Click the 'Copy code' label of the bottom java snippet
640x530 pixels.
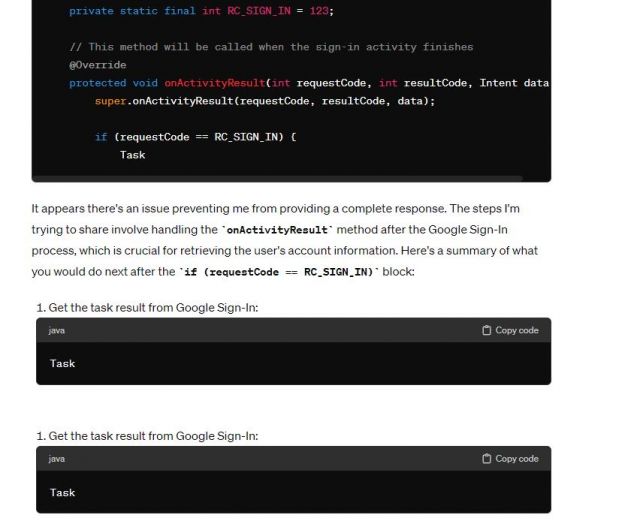pos(517,459)
